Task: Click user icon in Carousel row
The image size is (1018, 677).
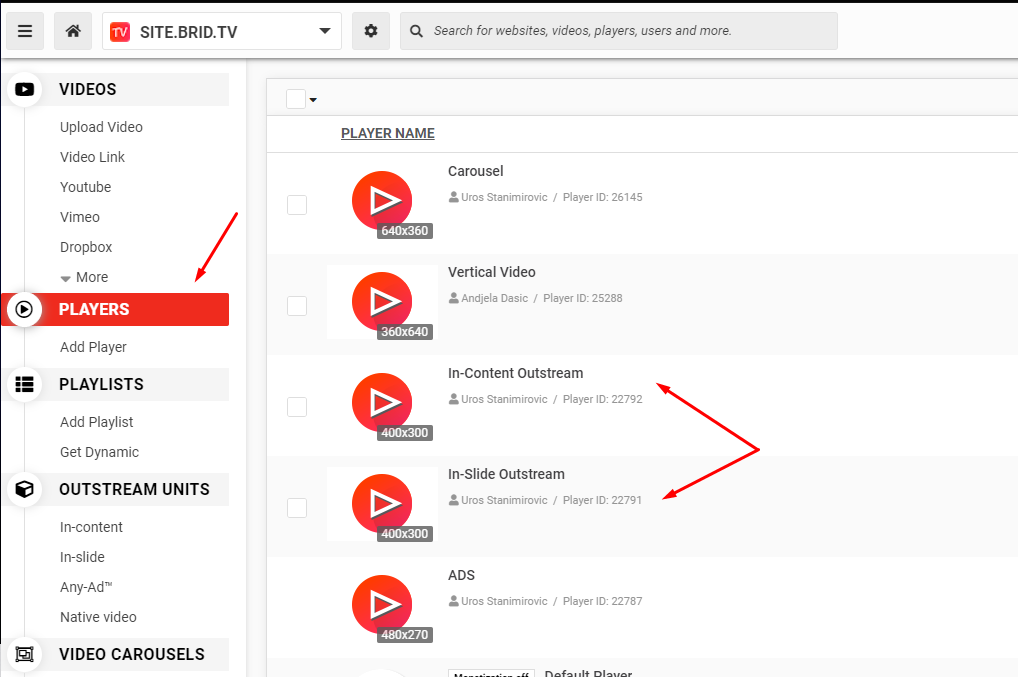Action: pos(454,197)
